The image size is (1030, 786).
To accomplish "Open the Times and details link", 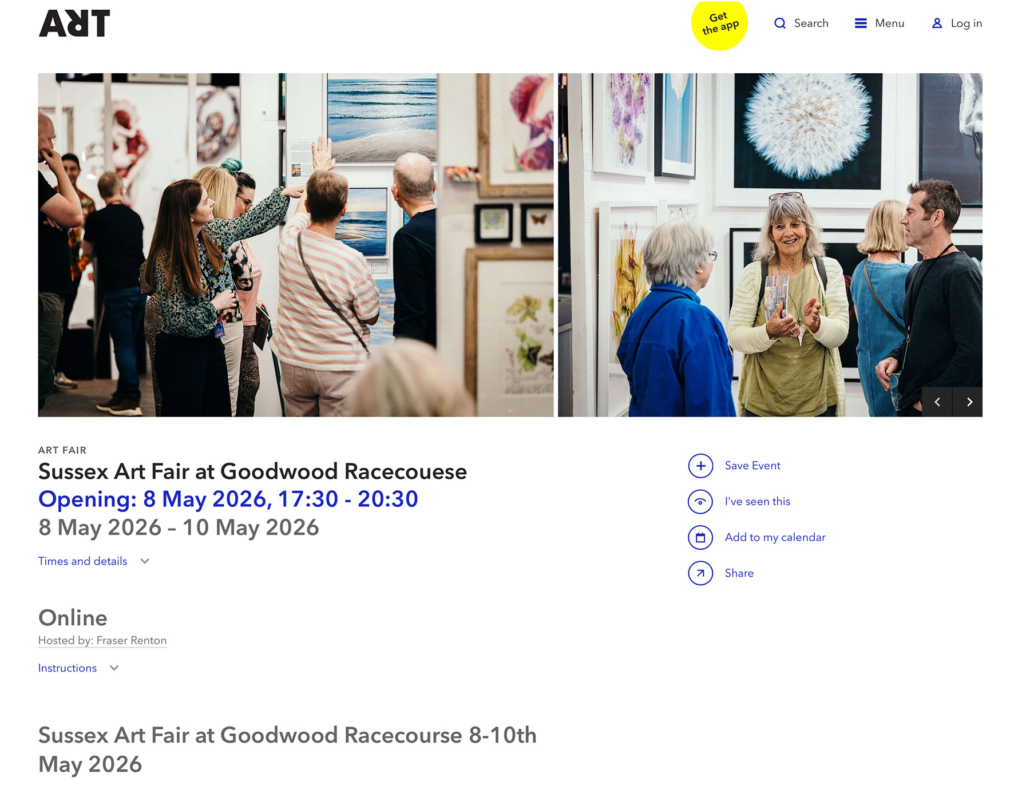I will tap(83, 561).
